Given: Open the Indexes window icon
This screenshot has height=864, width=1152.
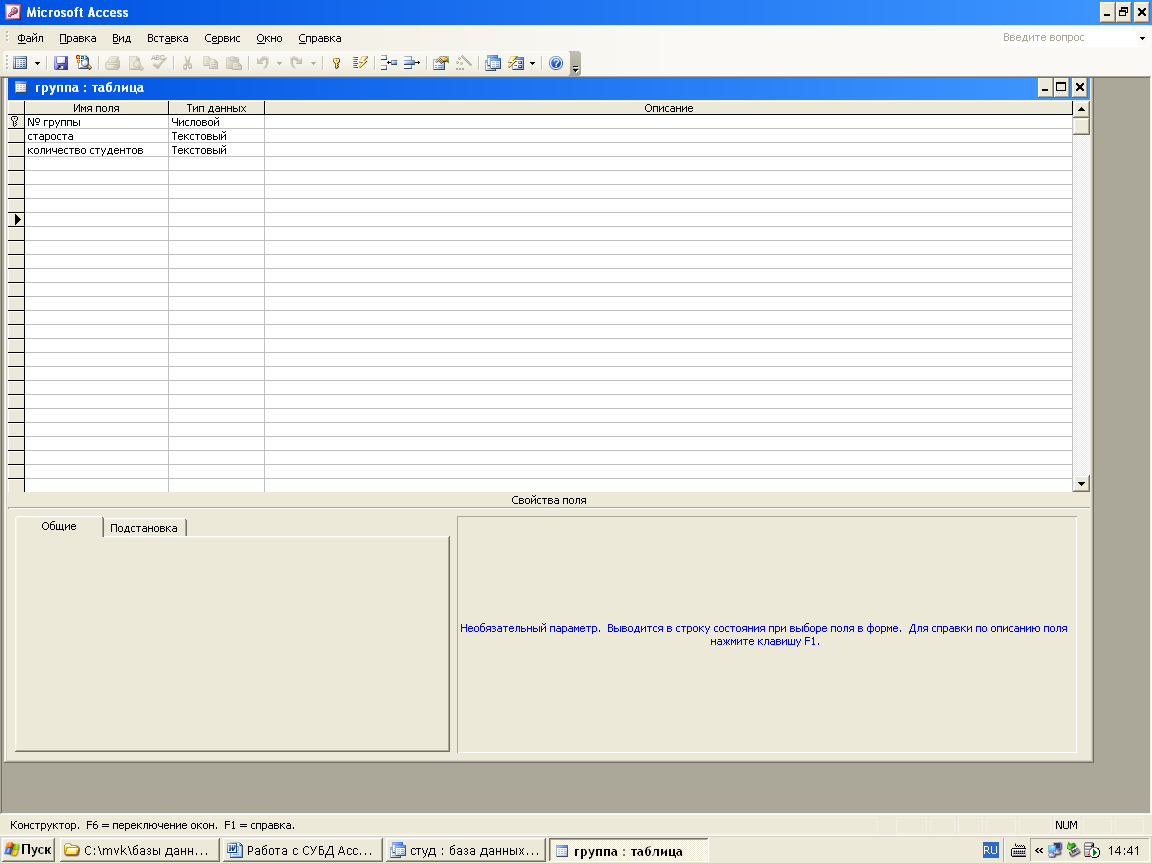Looking at the screenshot, I should [x=360, y=63].
